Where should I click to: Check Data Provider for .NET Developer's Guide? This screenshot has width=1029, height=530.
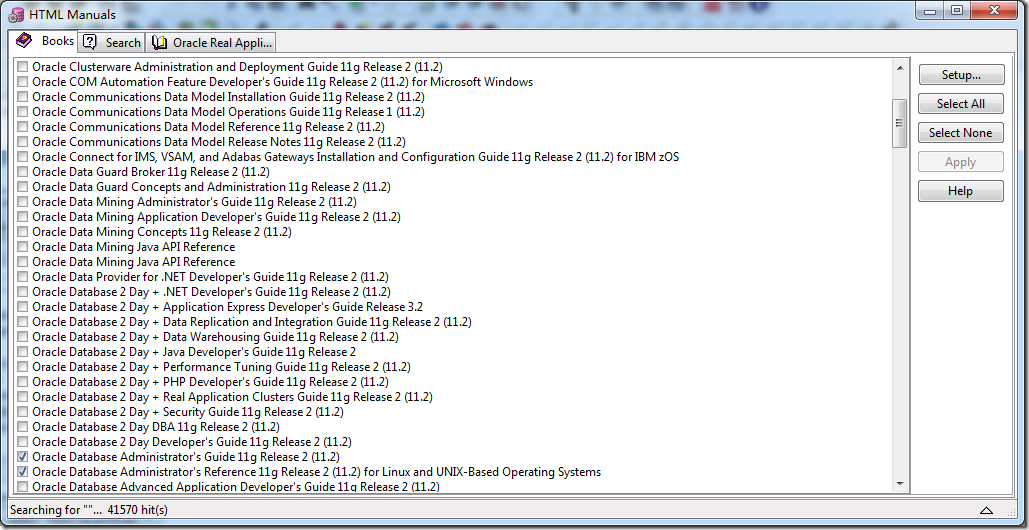coord(23,277)
